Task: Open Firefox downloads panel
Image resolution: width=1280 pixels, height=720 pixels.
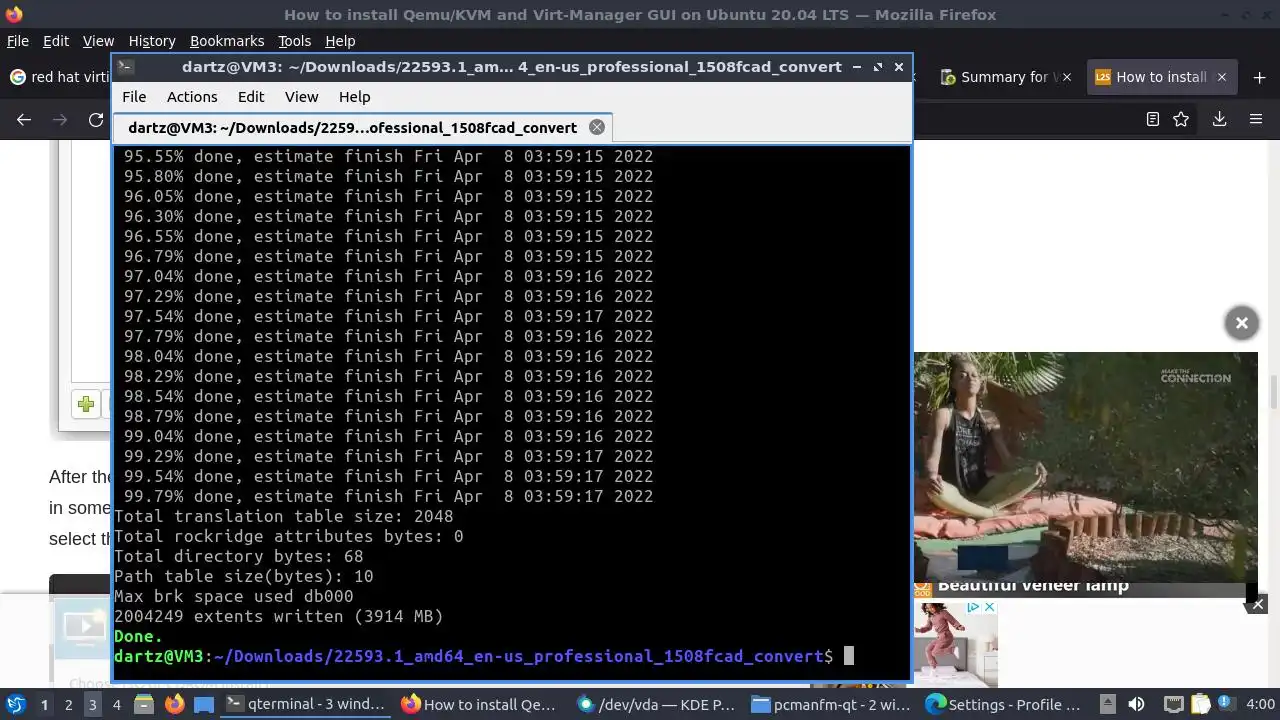Action: coord(1219,119)
